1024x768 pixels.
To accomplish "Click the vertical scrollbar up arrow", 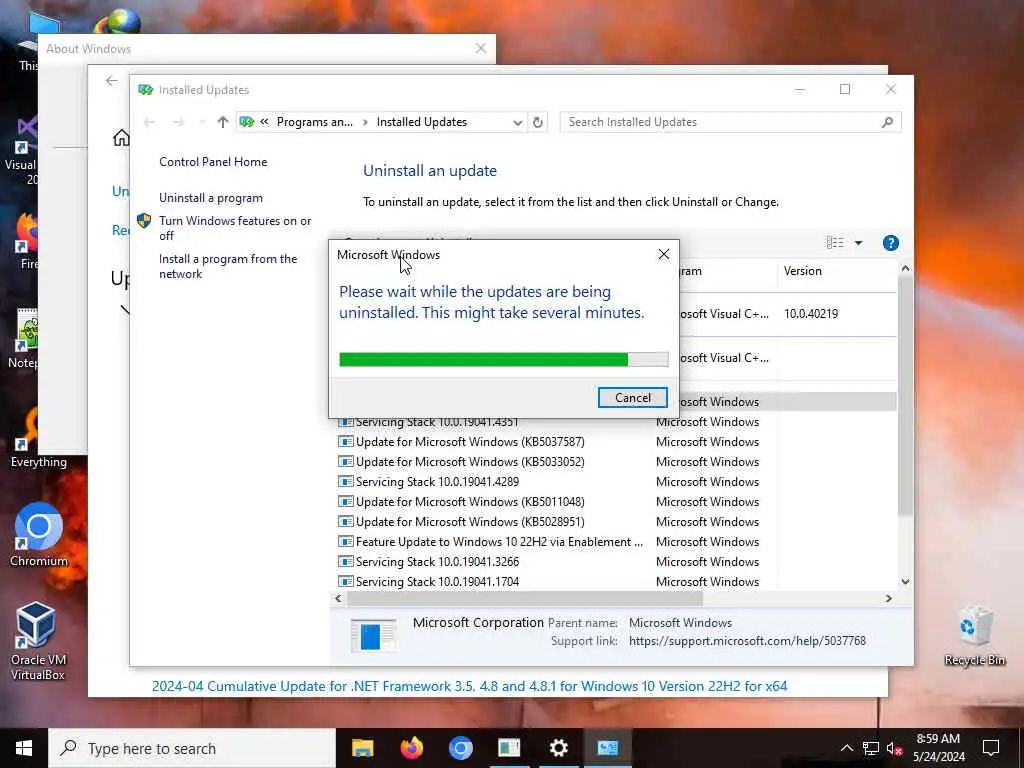I will (x=905, y=268).
